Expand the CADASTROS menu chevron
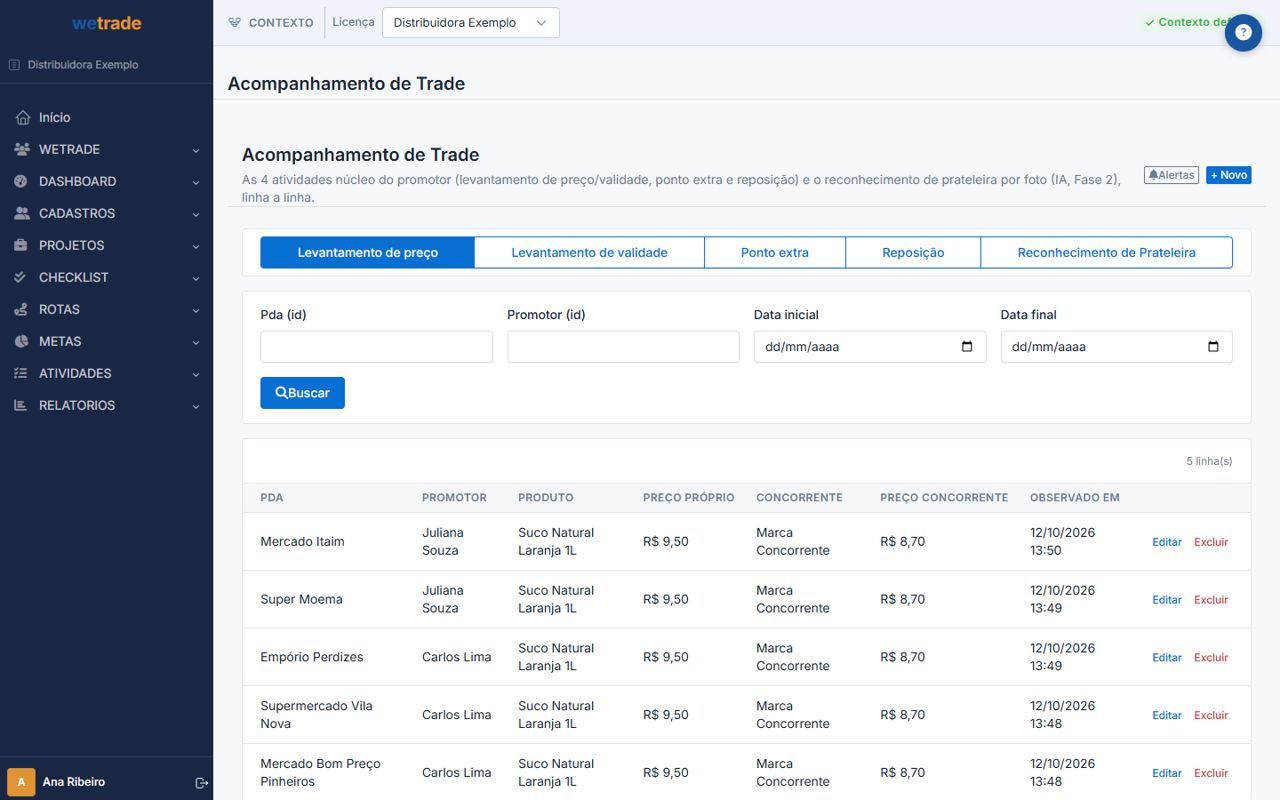This screenshot has height=800, width=1280. pyautogui.click(x=196, y=214)
